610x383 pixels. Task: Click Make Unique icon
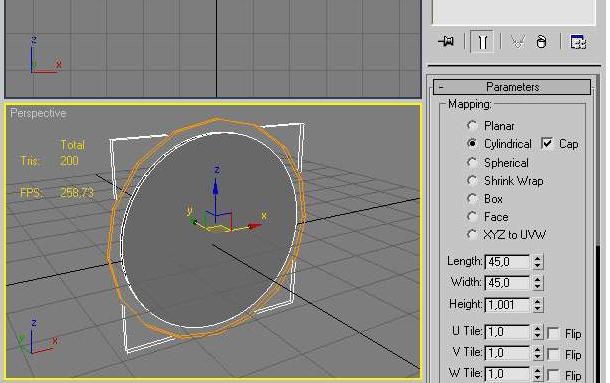[518, 41]
